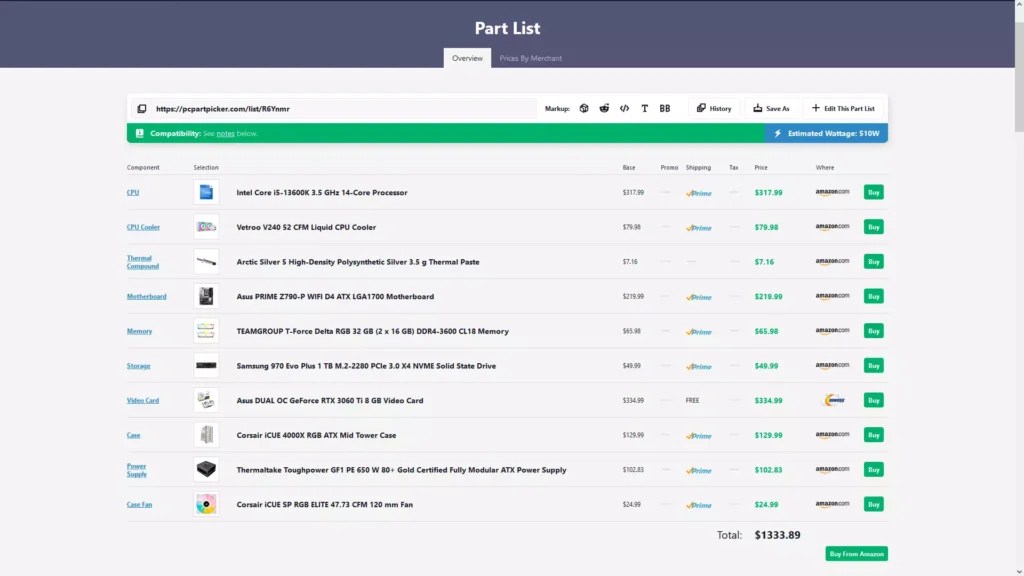Screen dimensions: 1024x576
Task: Click the $317.99 CPU price
Action: [768, 193]
